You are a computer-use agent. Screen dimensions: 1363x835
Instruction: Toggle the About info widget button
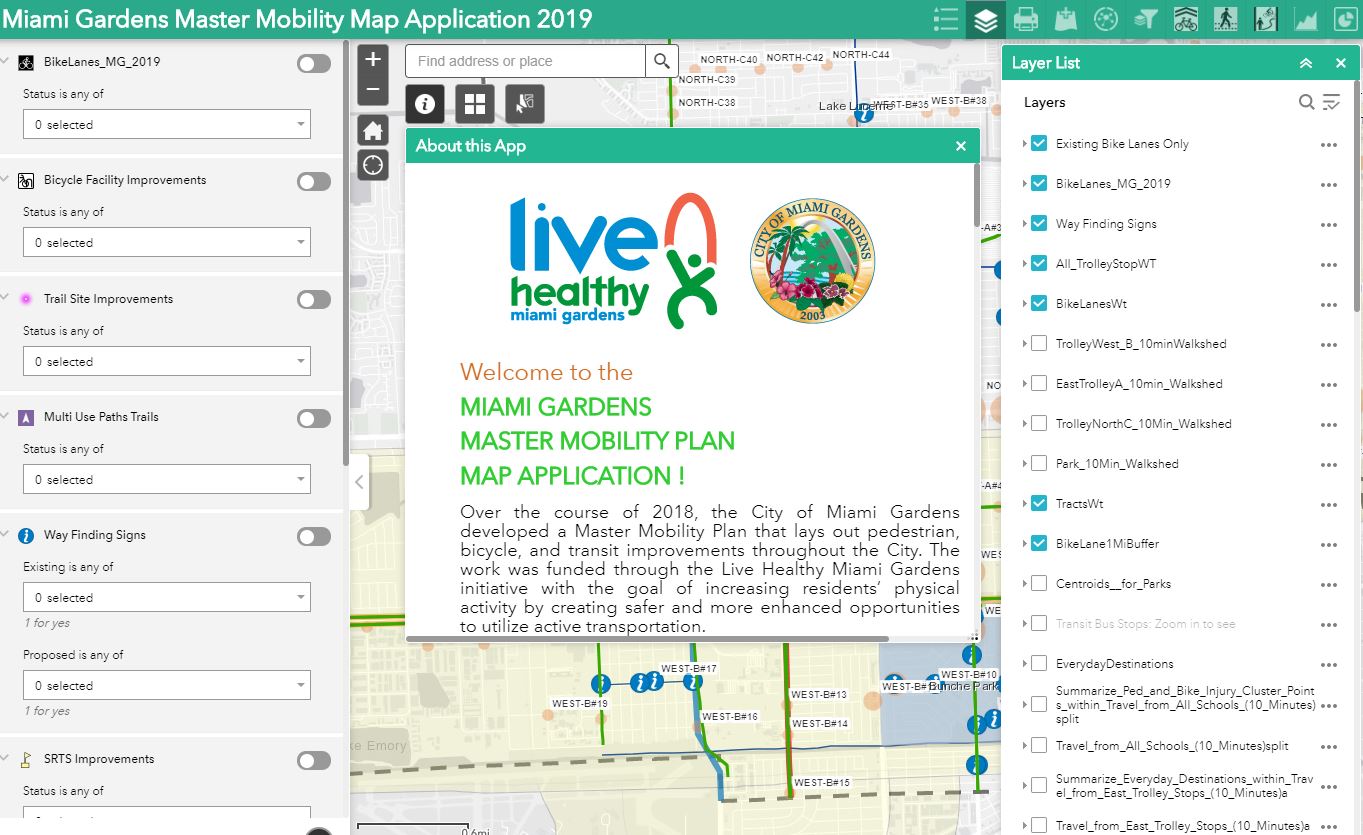425,104
